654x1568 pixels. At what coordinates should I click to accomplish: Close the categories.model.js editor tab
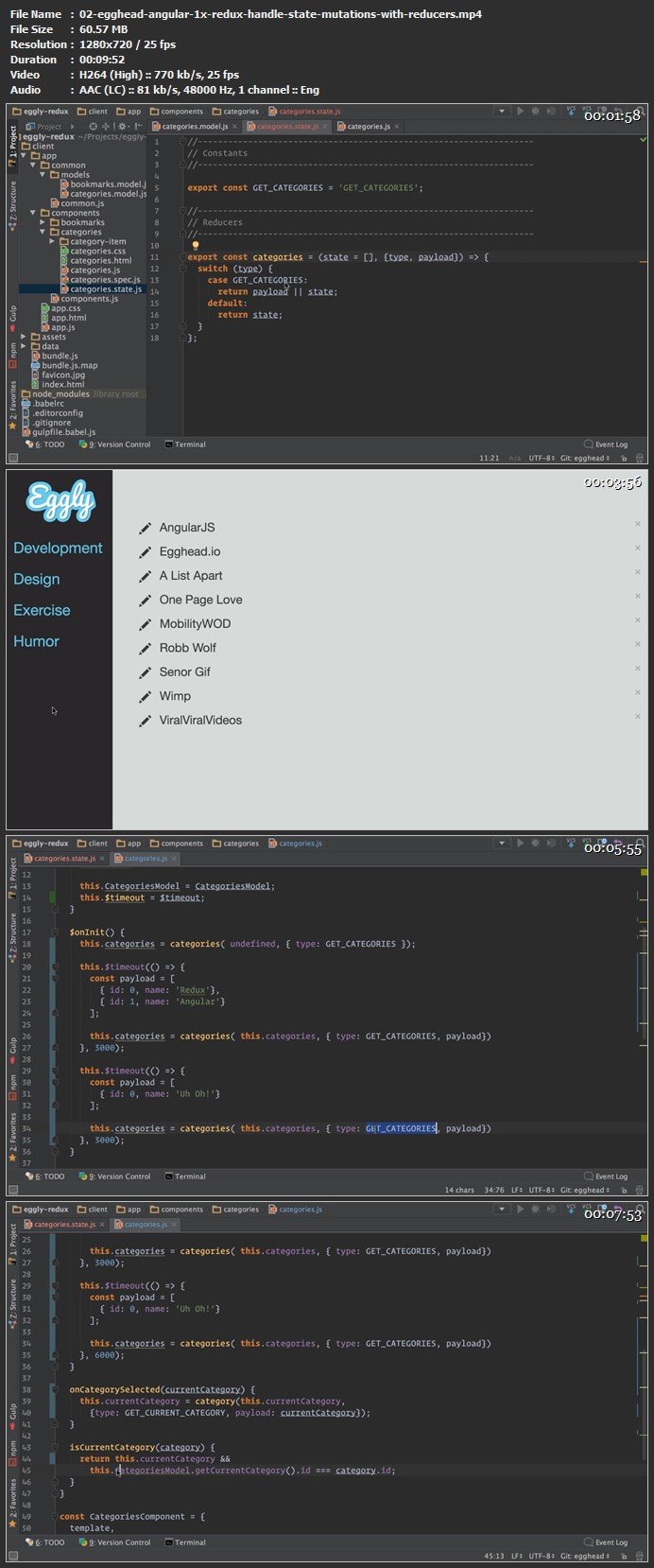click(x=233, y=126)
